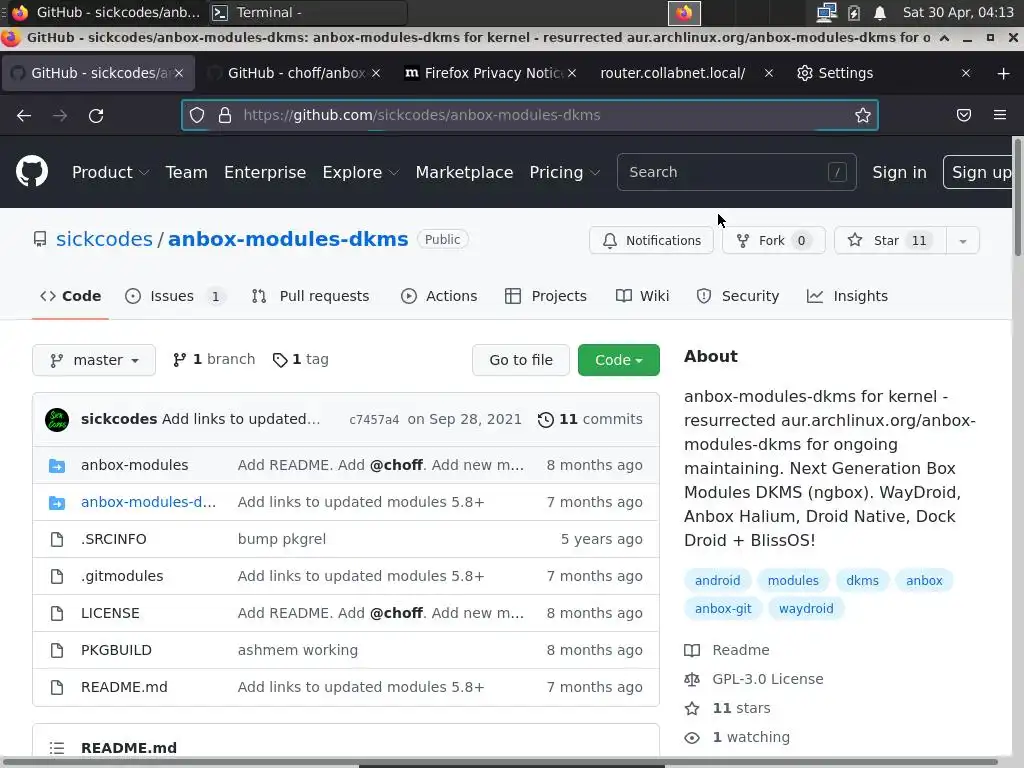Open the .gitmodules file
Screen dimensions: 1024x768
coord(122,576)
